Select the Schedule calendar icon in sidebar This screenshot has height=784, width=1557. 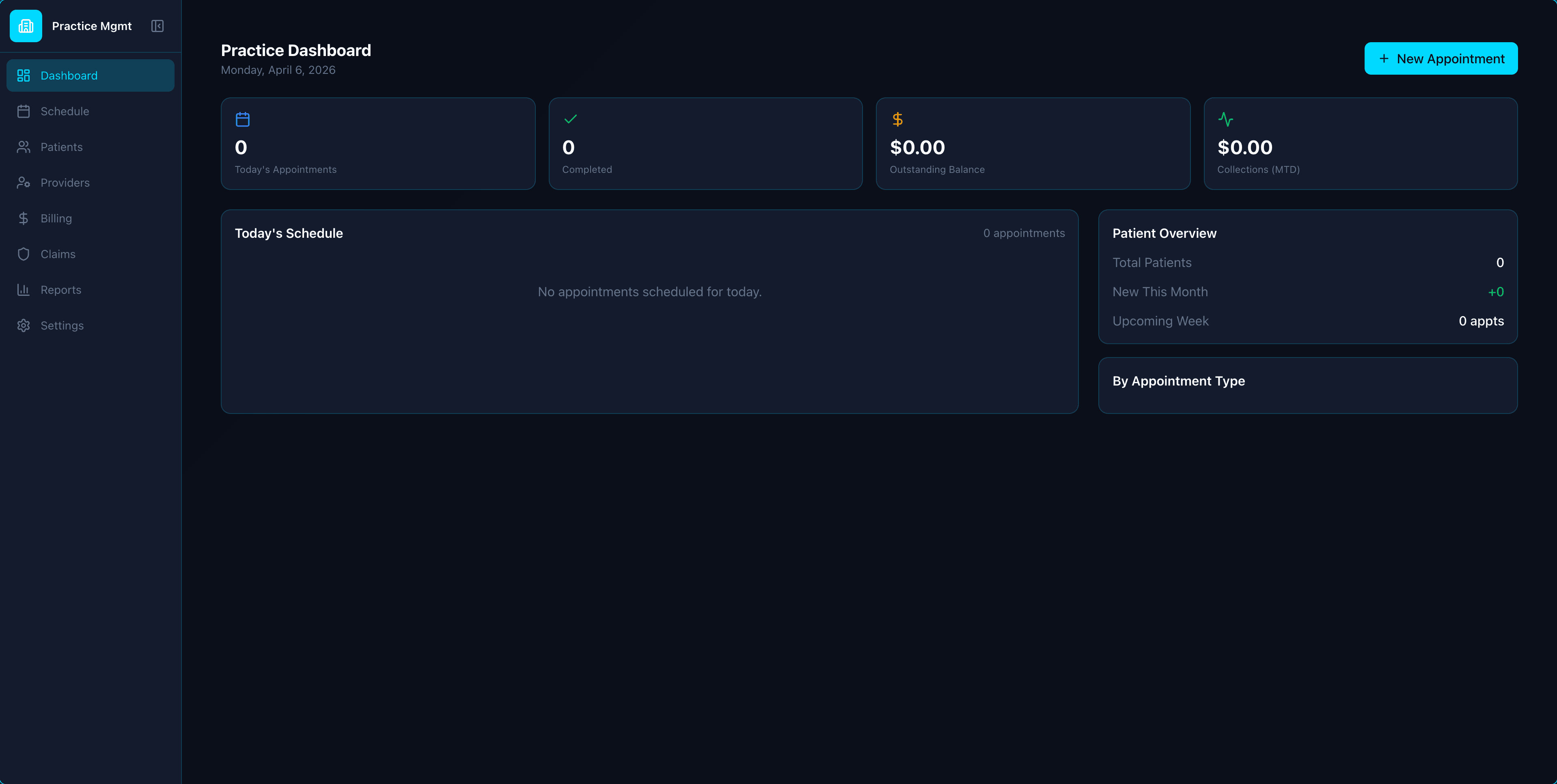pos(24,111)
